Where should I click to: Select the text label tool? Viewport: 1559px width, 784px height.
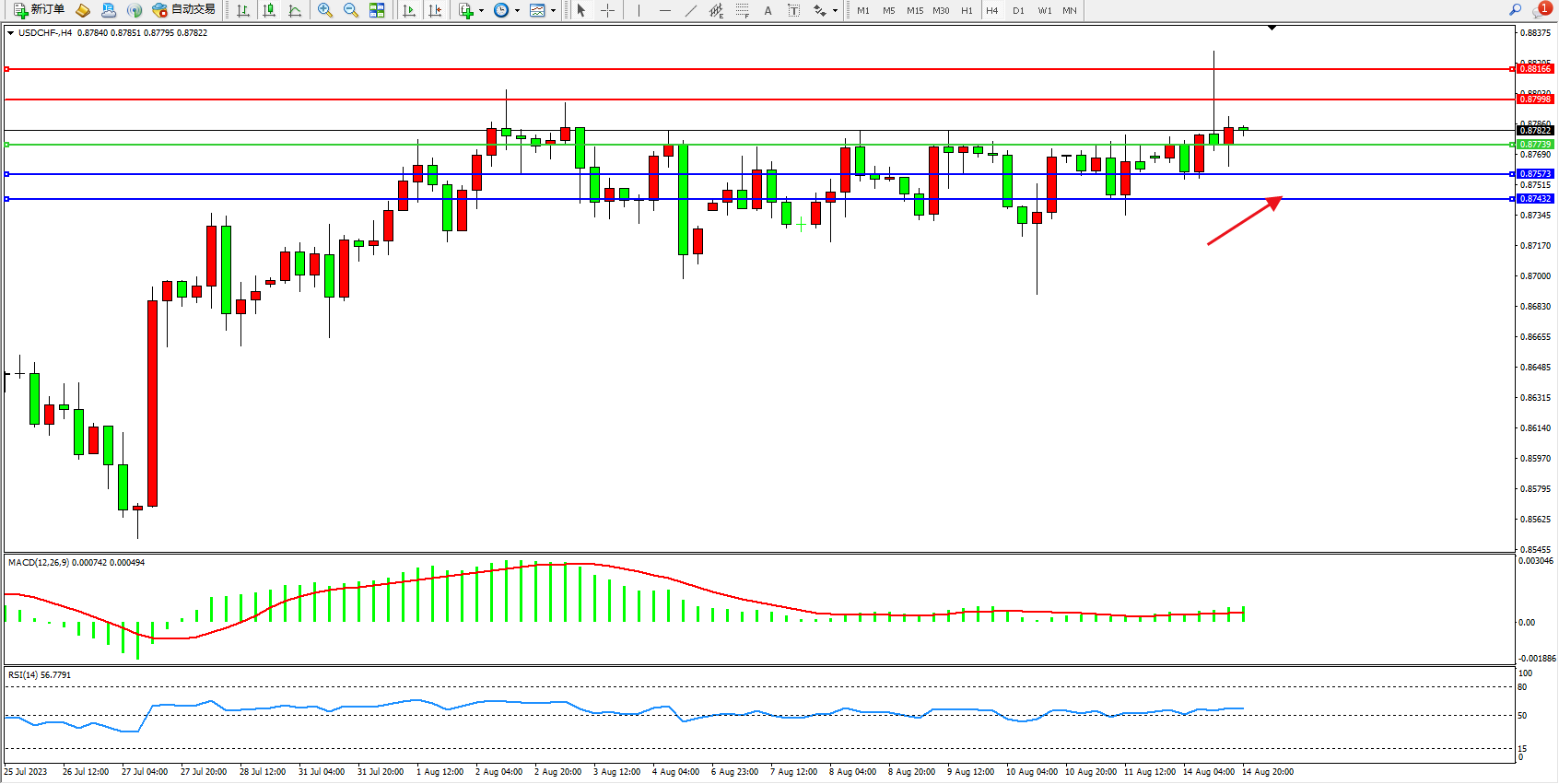click(794, 11)
